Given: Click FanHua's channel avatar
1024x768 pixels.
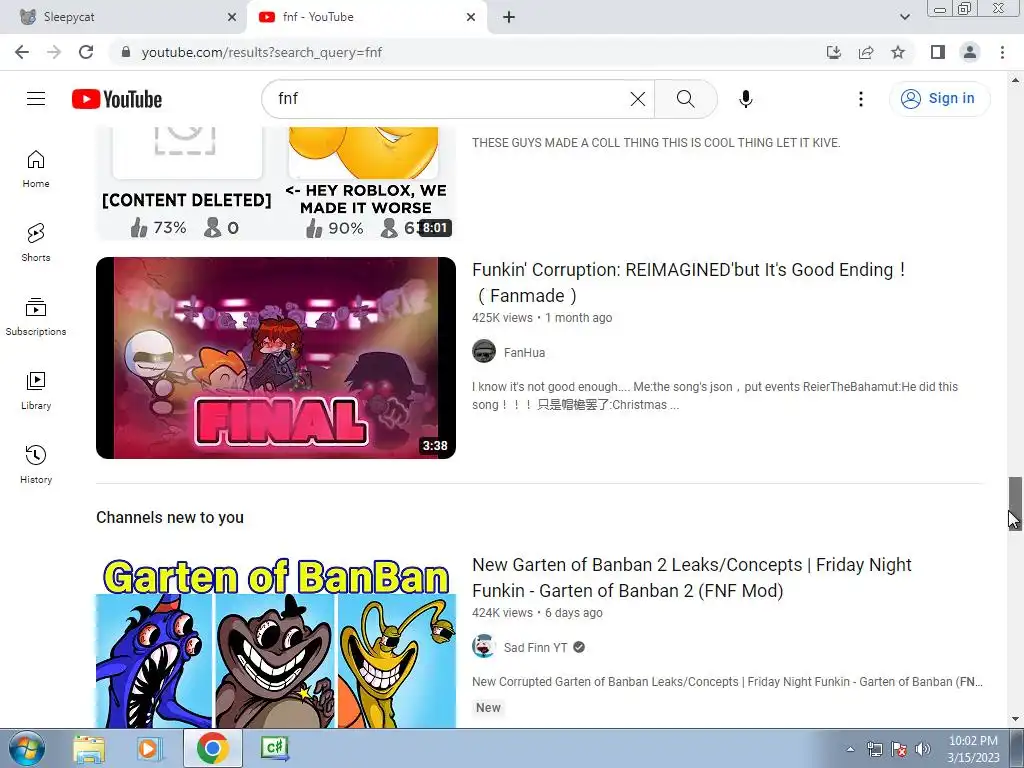Looking at the screenshot, I should (x=484, y=351).
